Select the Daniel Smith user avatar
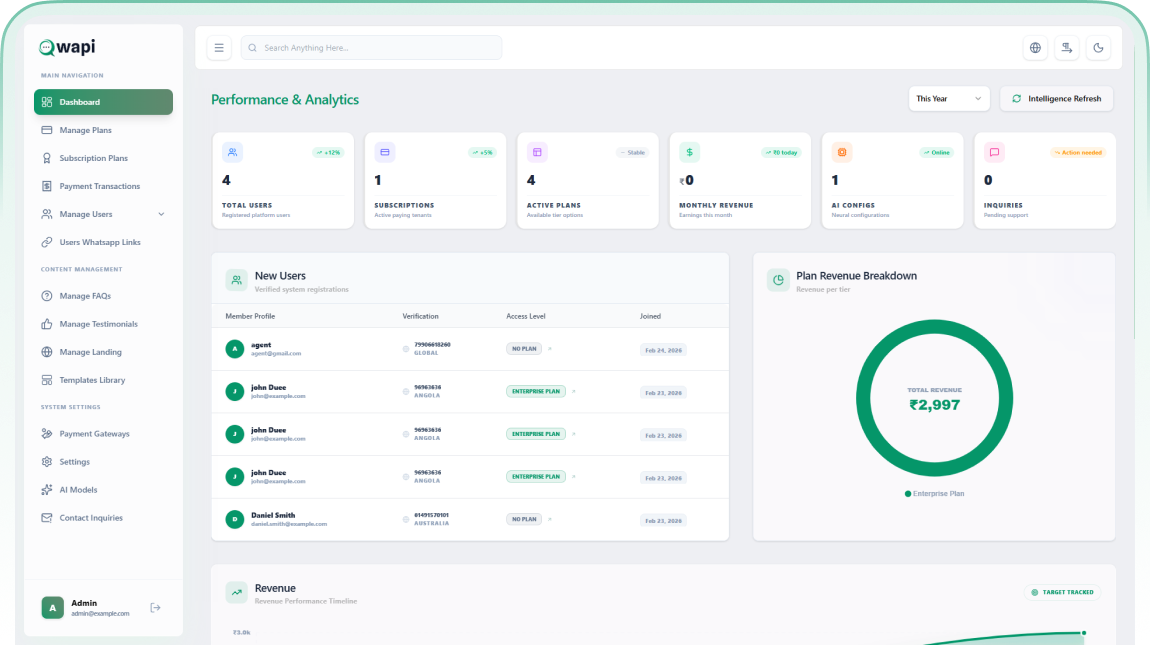The width and height of the screenshot is (1150, 645). click(x=234, y=519)
